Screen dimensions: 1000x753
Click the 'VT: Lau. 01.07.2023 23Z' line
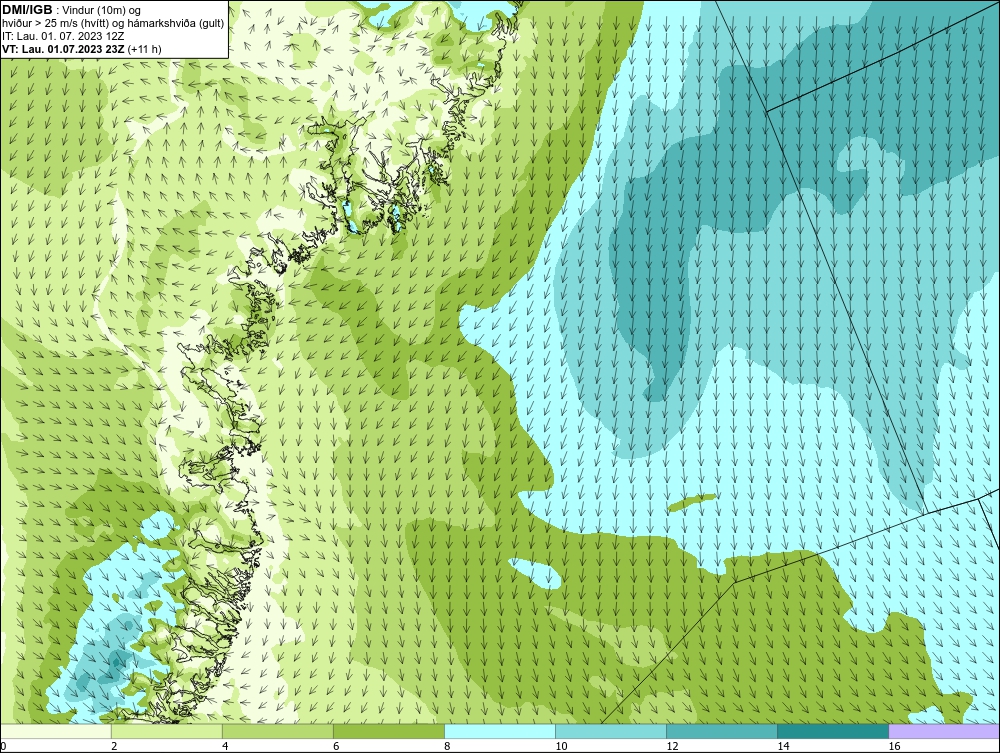tap(63, 49)
